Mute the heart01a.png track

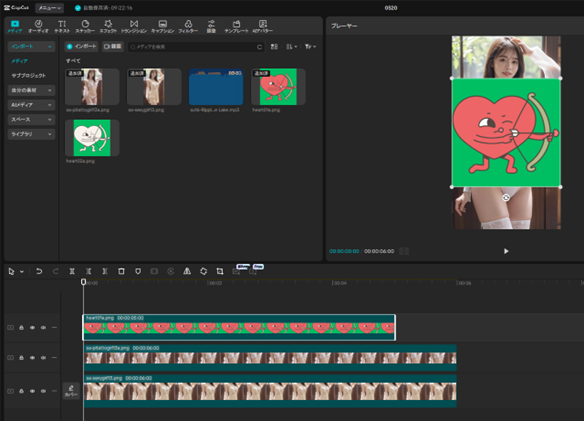43,328
